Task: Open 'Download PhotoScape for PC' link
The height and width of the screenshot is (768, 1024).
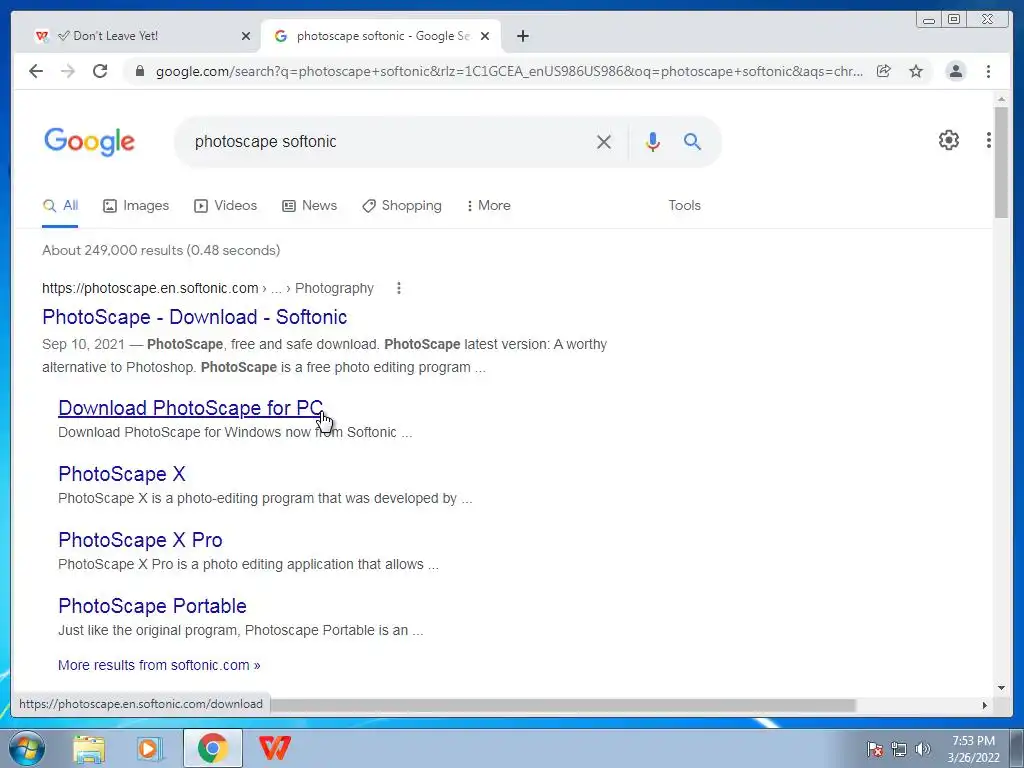Action: 191,408
